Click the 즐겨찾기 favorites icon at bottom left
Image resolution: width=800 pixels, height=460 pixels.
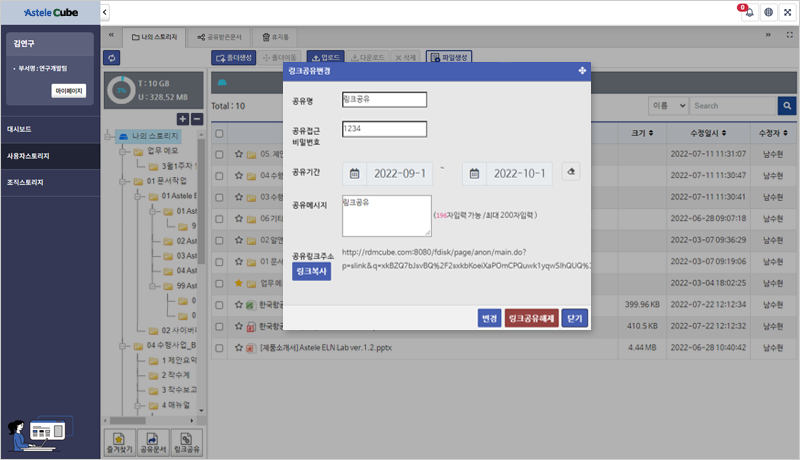pos(122,441)
